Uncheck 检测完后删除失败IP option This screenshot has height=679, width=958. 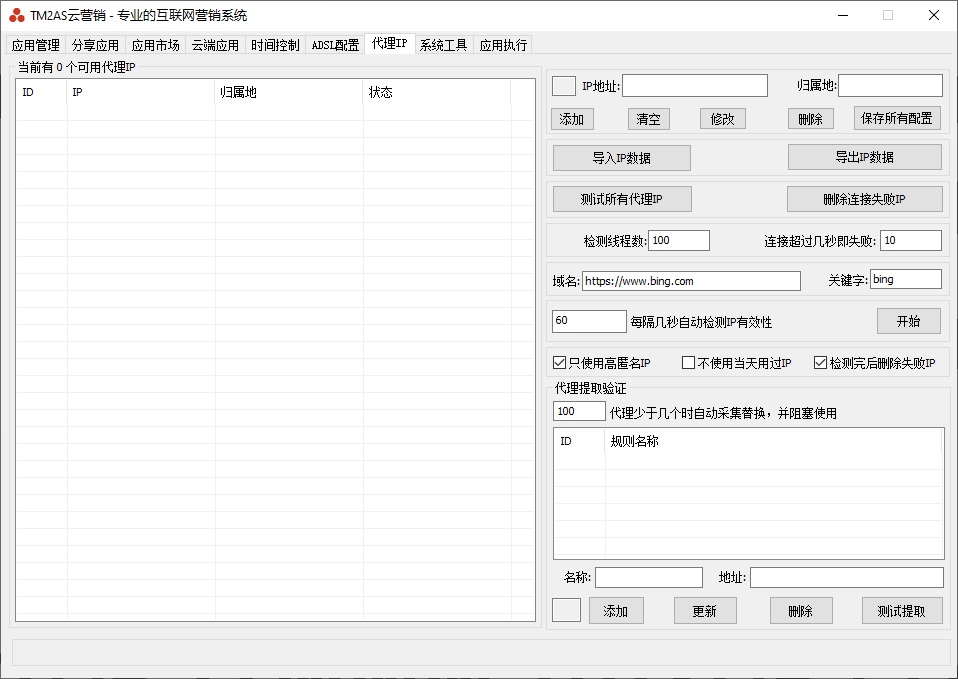pyautogui.click(x=820, y=363)
